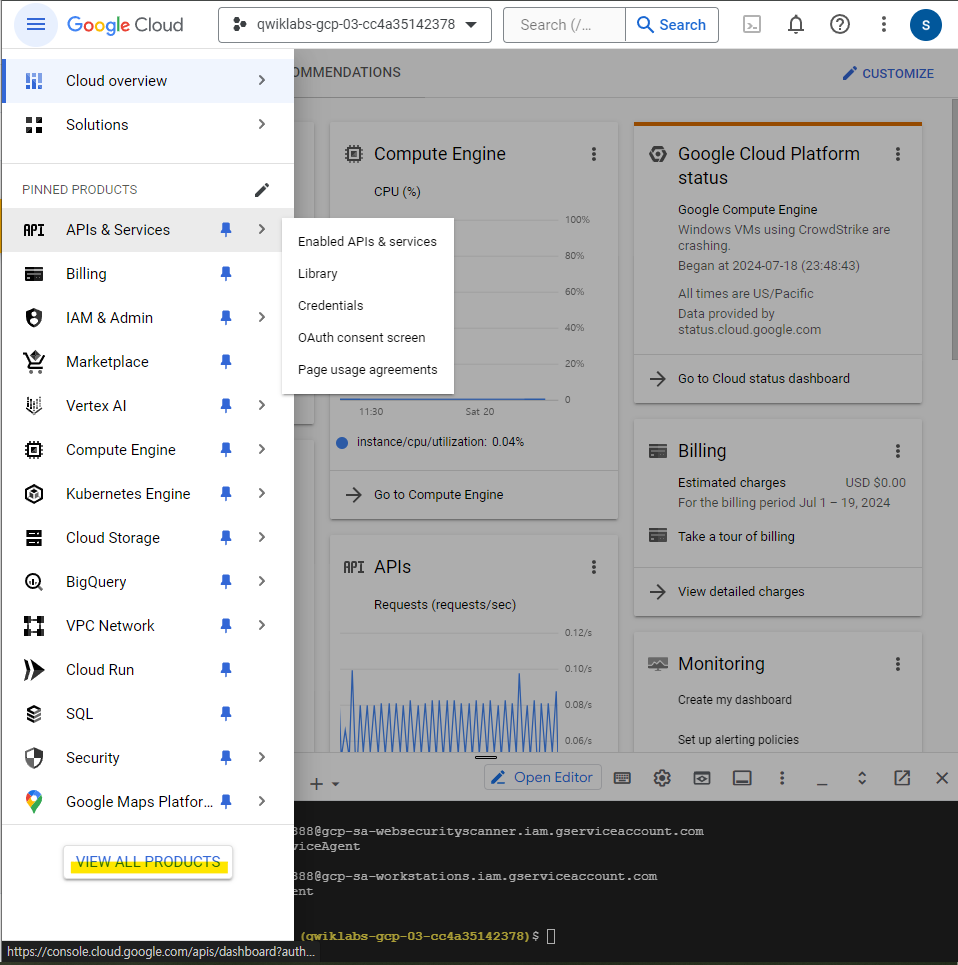Open the Google Maps Platform icon

pos(34,801)
